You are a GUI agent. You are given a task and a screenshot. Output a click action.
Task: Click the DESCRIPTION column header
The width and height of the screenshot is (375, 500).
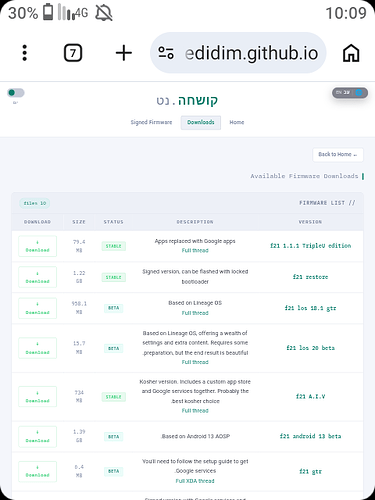pyautogui.click(x=195, y=222)
